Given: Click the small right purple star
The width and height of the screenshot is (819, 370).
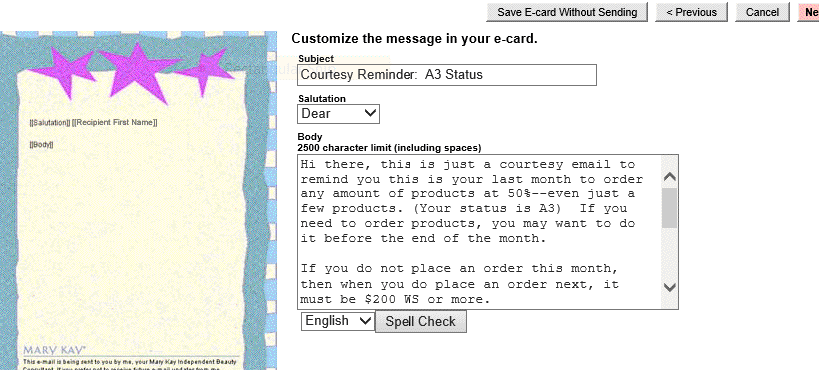Looking at the screenshot, I should [207, 72].
